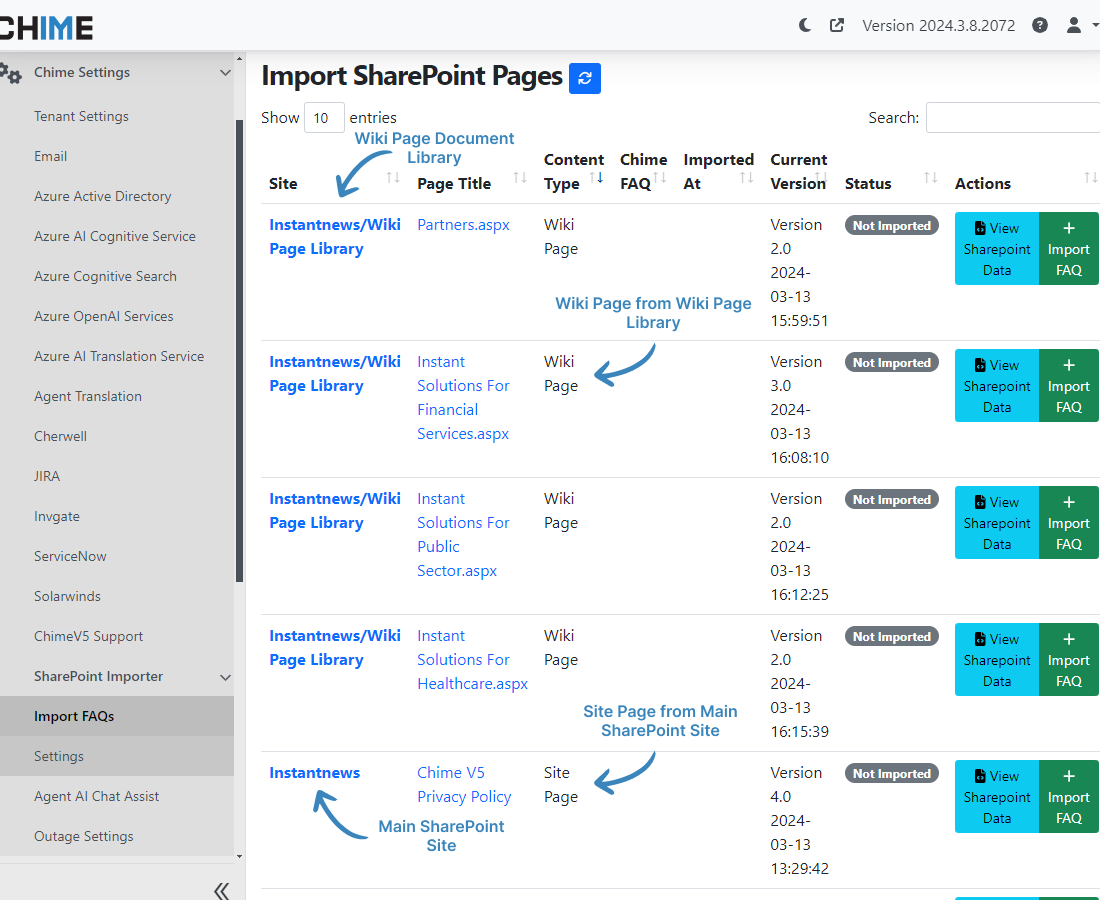Click the sidebar vertical scrollbar thumb
Image resolution: width=1100 pixels, height=900 pixels.
click(x=239, y=351)
